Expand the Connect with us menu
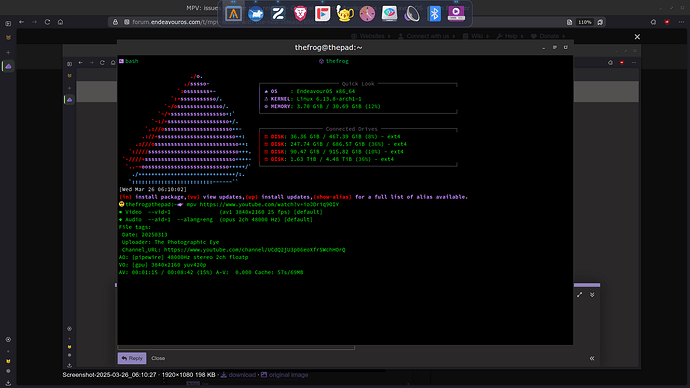 tap(426, 36)
